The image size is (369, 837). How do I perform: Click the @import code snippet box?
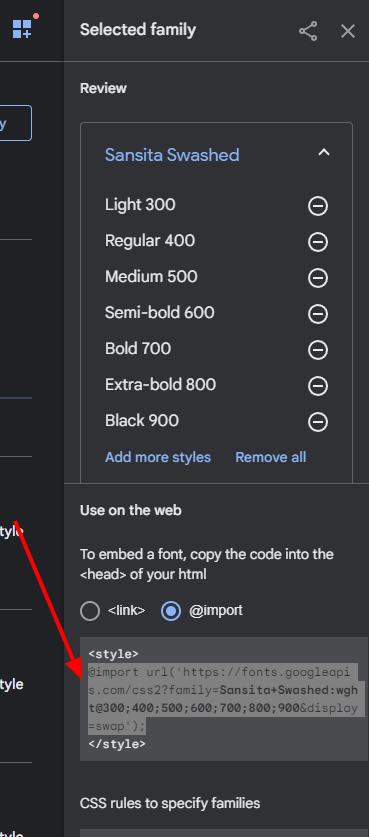pyautogui.click(x=224, y=699)
